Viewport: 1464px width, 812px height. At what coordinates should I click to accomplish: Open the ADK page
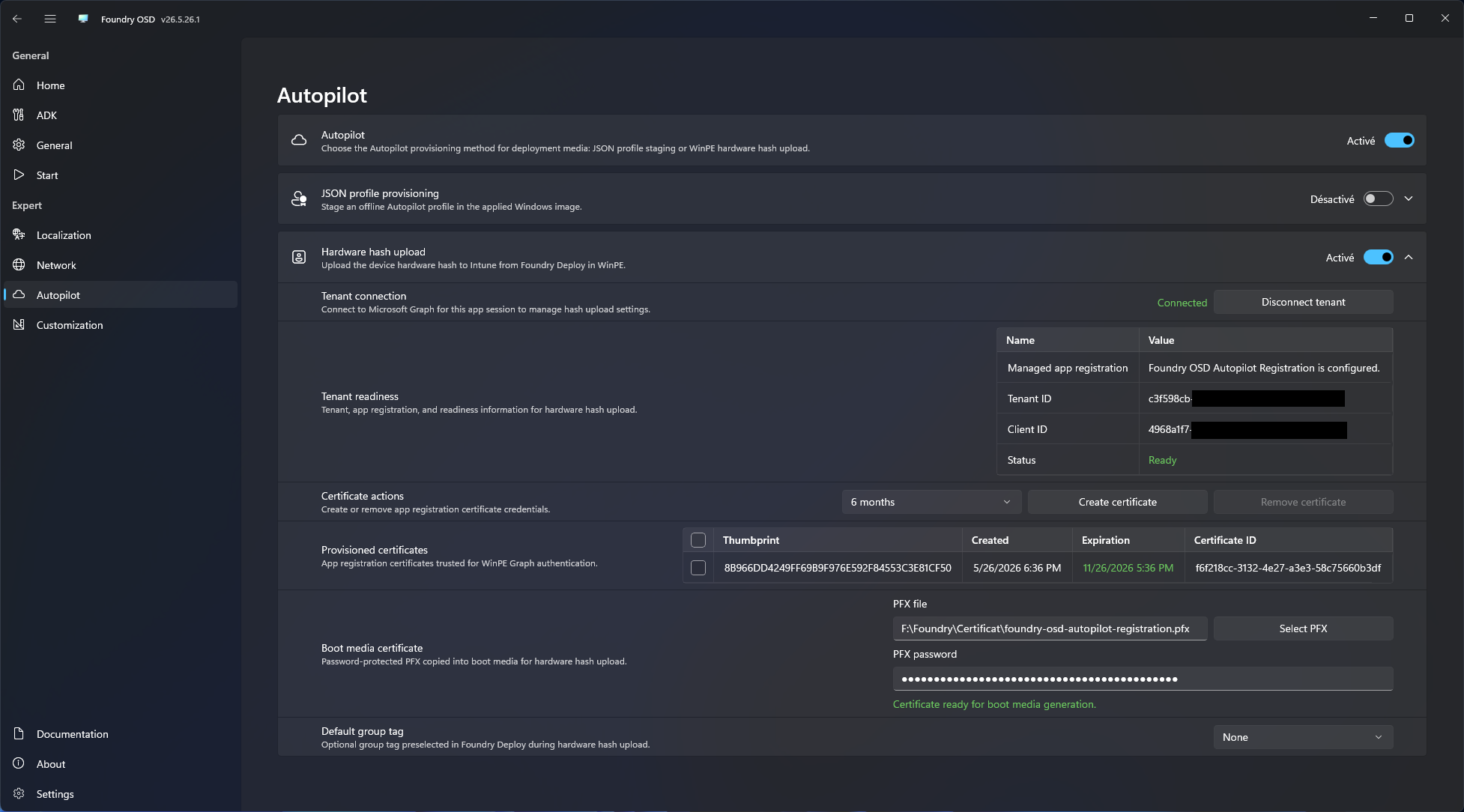click(121, 115)
